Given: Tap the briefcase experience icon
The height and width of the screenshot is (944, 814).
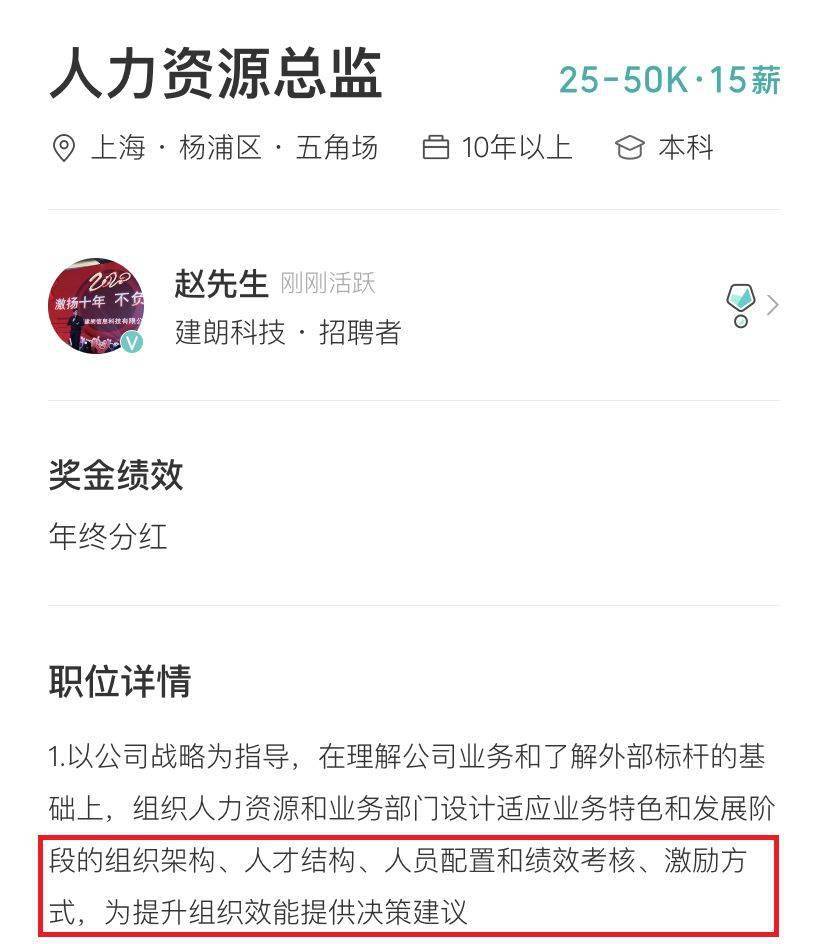Looking at the screenshot, I should 435,148.
